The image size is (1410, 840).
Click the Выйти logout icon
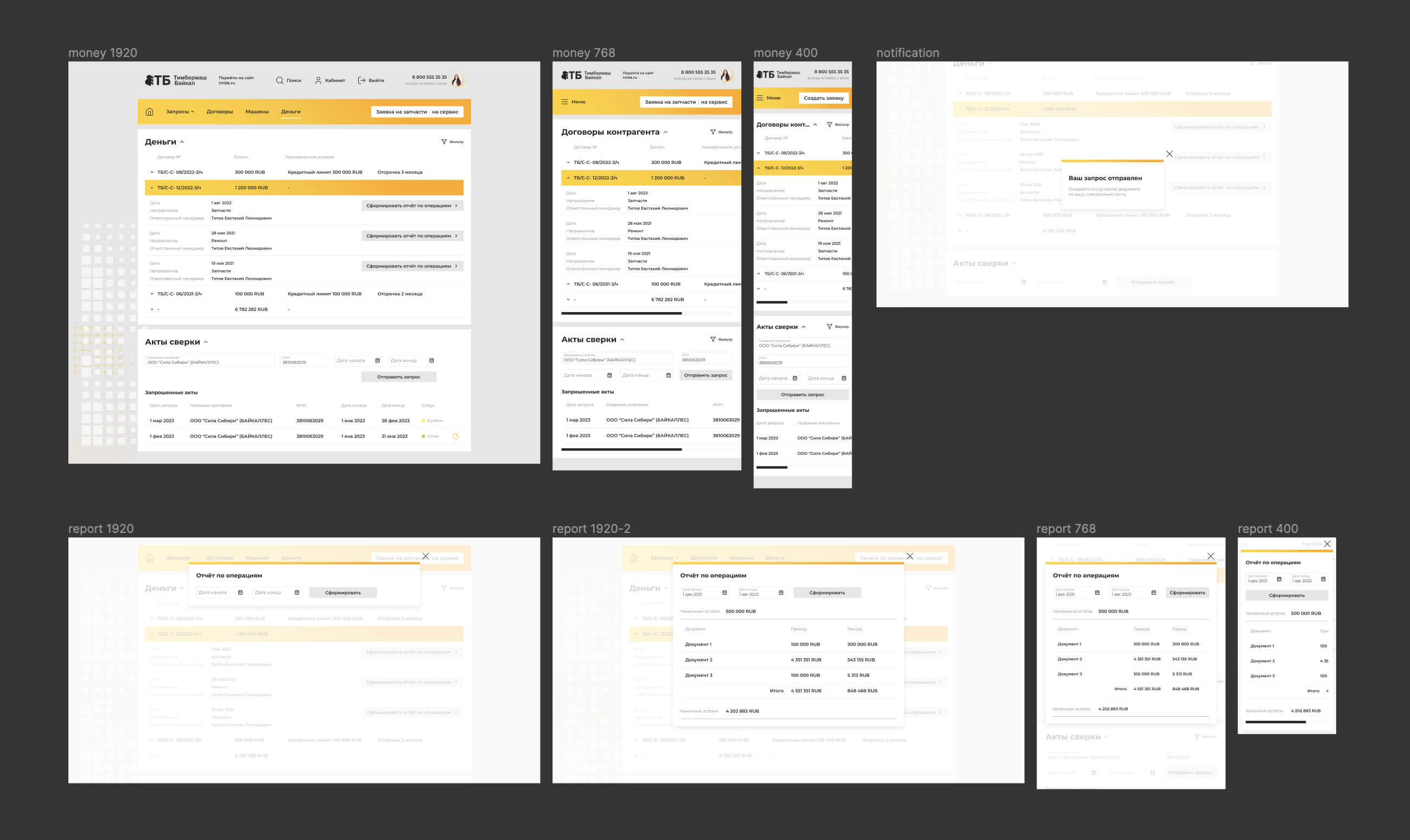[x=361, y=80]
